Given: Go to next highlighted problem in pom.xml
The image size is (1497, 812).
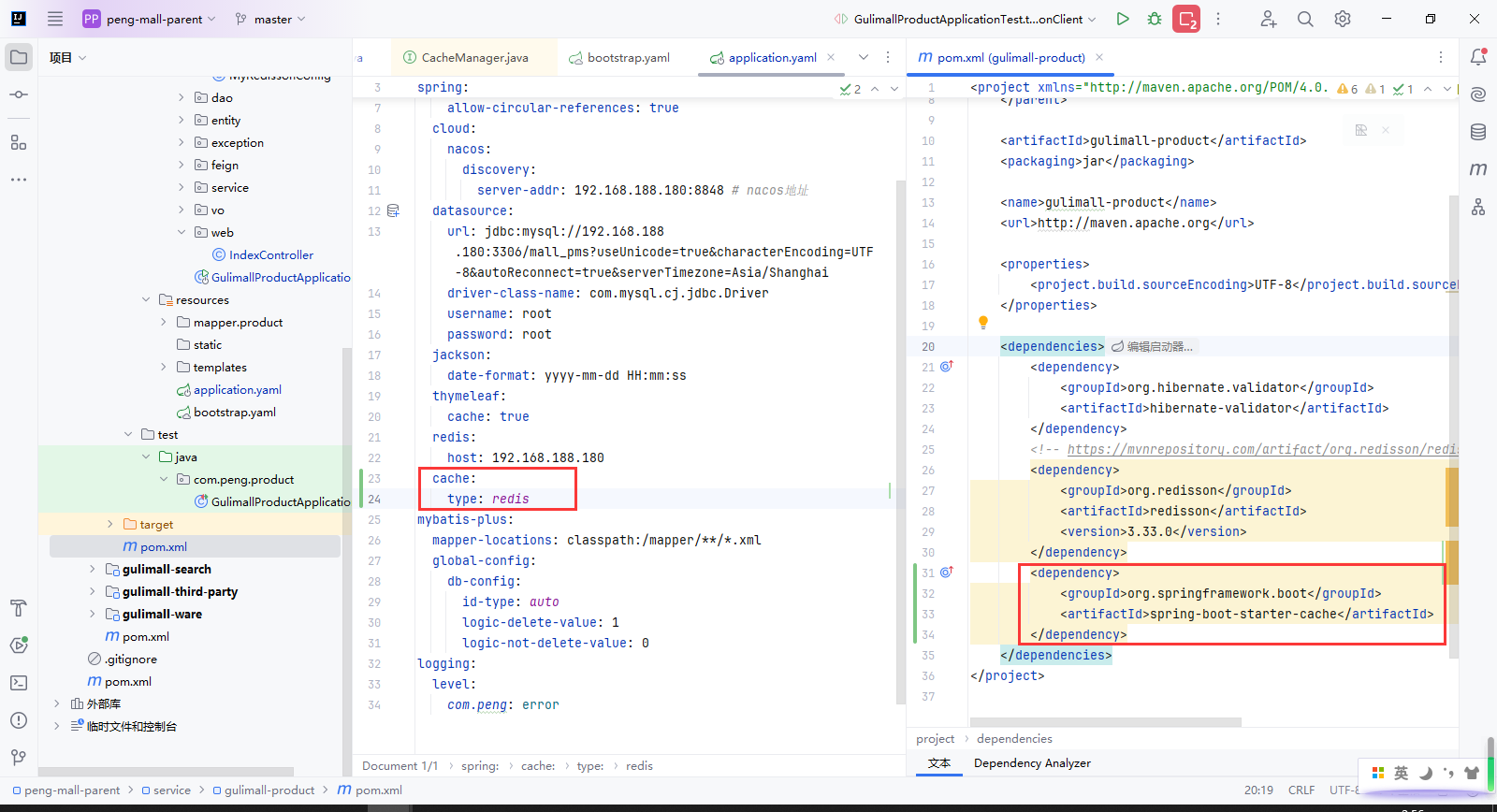Looking at the screenshot, I should click(x=1446, y=89).
